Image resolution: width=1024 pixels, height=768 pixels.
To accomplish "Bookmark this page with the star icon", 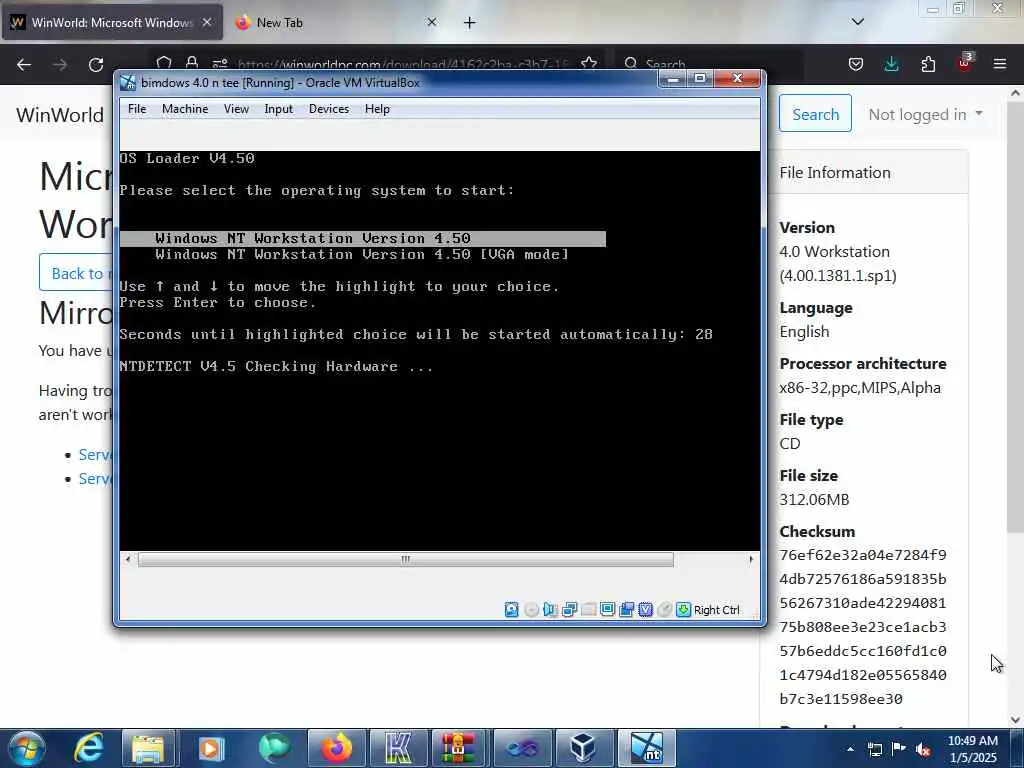I will pos(589,64).
